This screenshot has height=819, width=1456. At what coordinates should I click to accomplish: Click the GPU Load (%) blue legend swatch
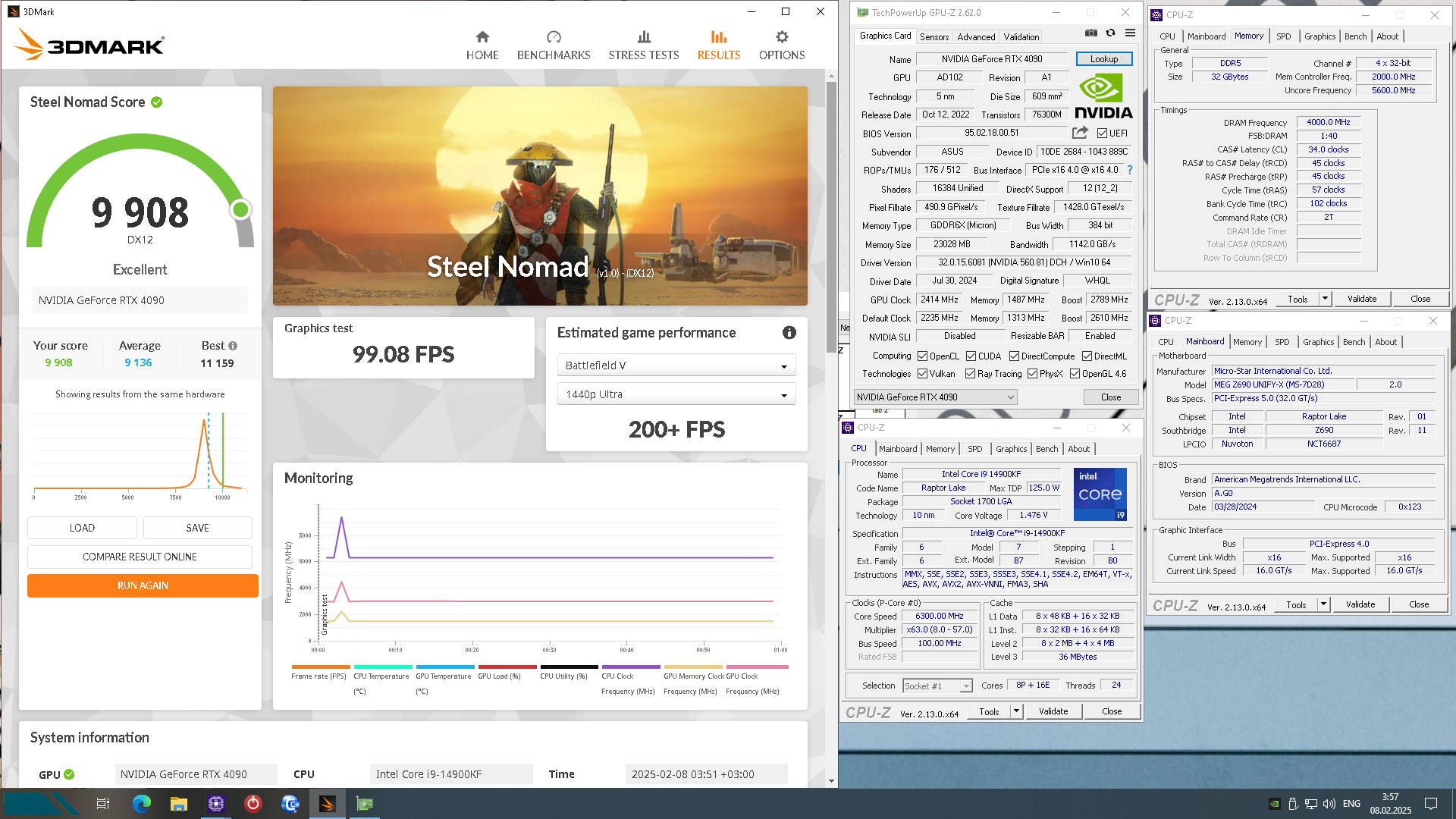[507, 667]
